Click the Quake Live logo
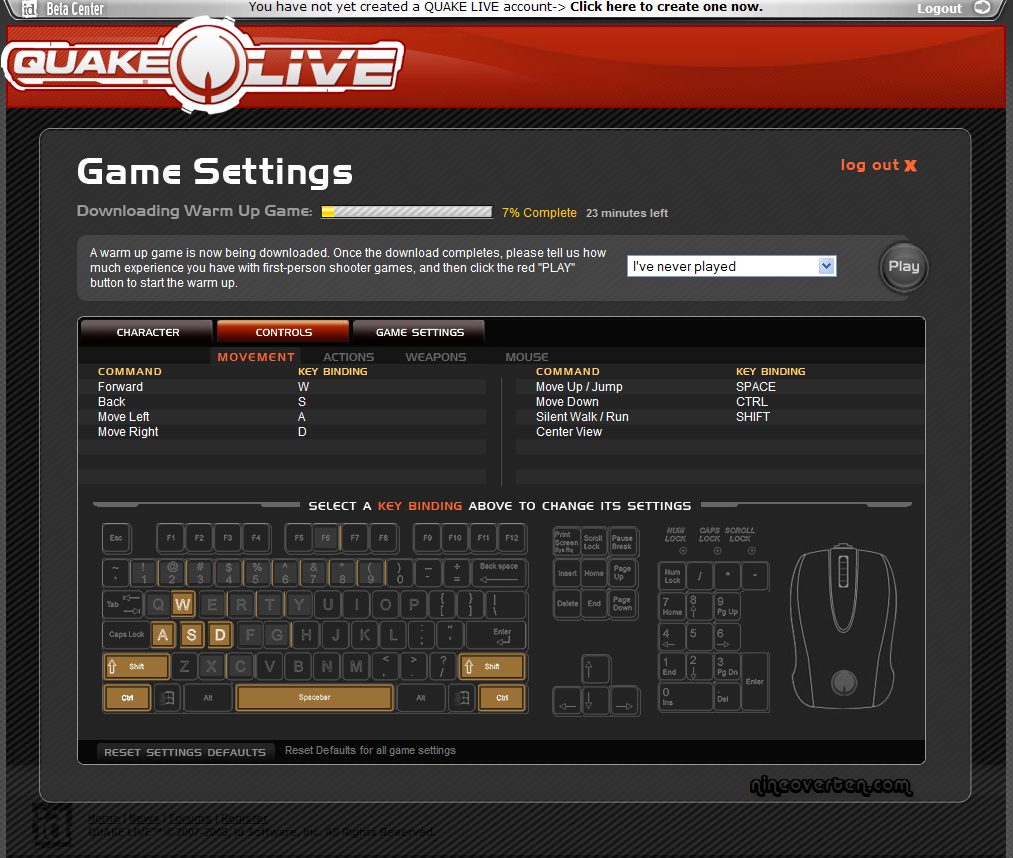The width and height of the screenshot is (1013, 858). coord(203,67)
